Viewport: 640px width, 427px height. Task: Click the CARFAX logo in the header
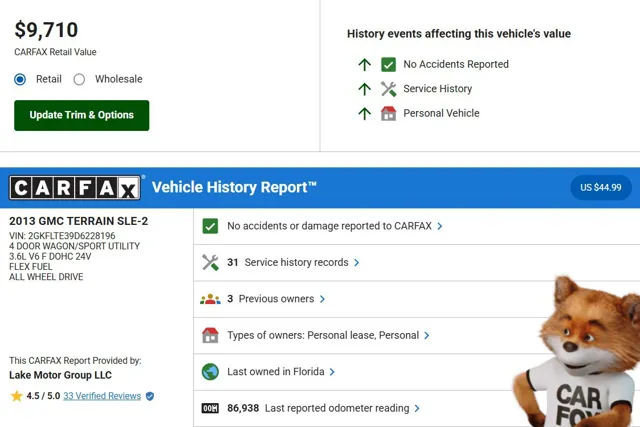tap(76, 188)
